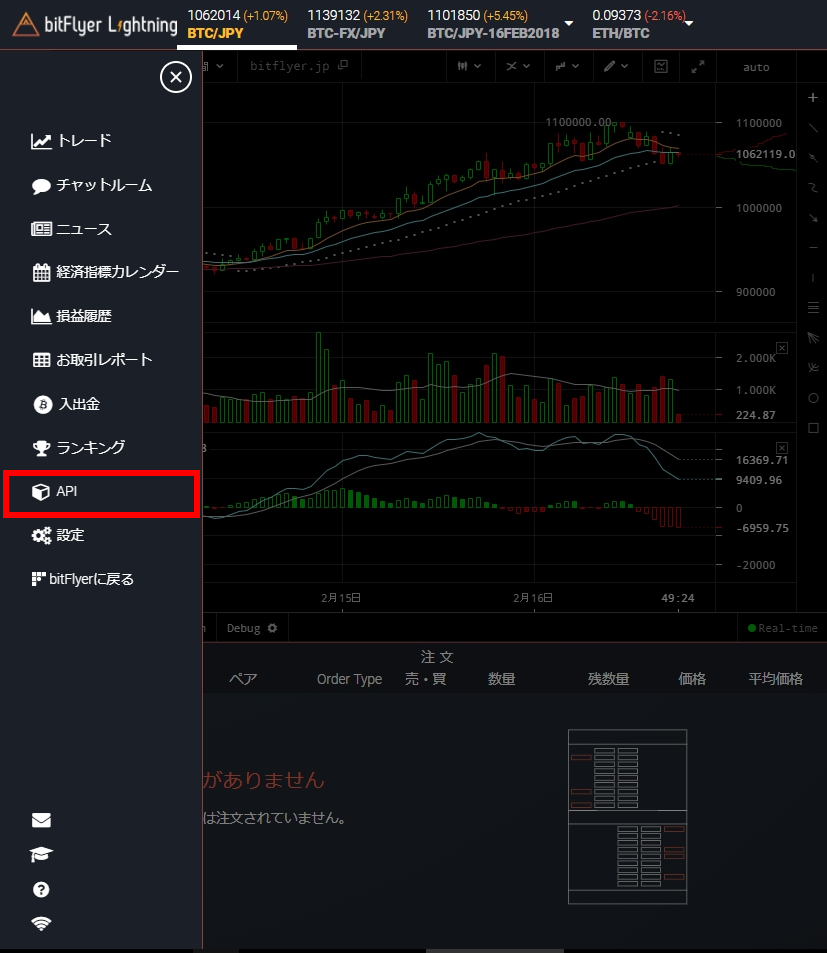Toggle fullscreen chart with arrows icon
827x953 pixels.
tap(698, 66)
